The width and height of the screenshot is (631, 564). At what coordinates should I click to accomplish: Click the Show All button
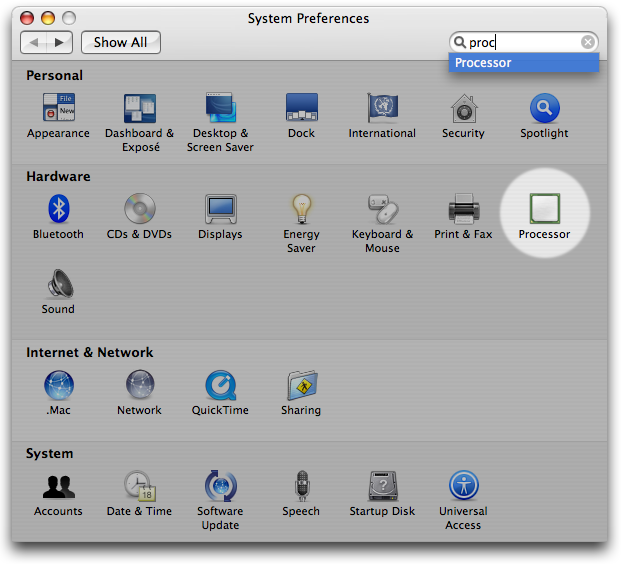pos(121,42)
